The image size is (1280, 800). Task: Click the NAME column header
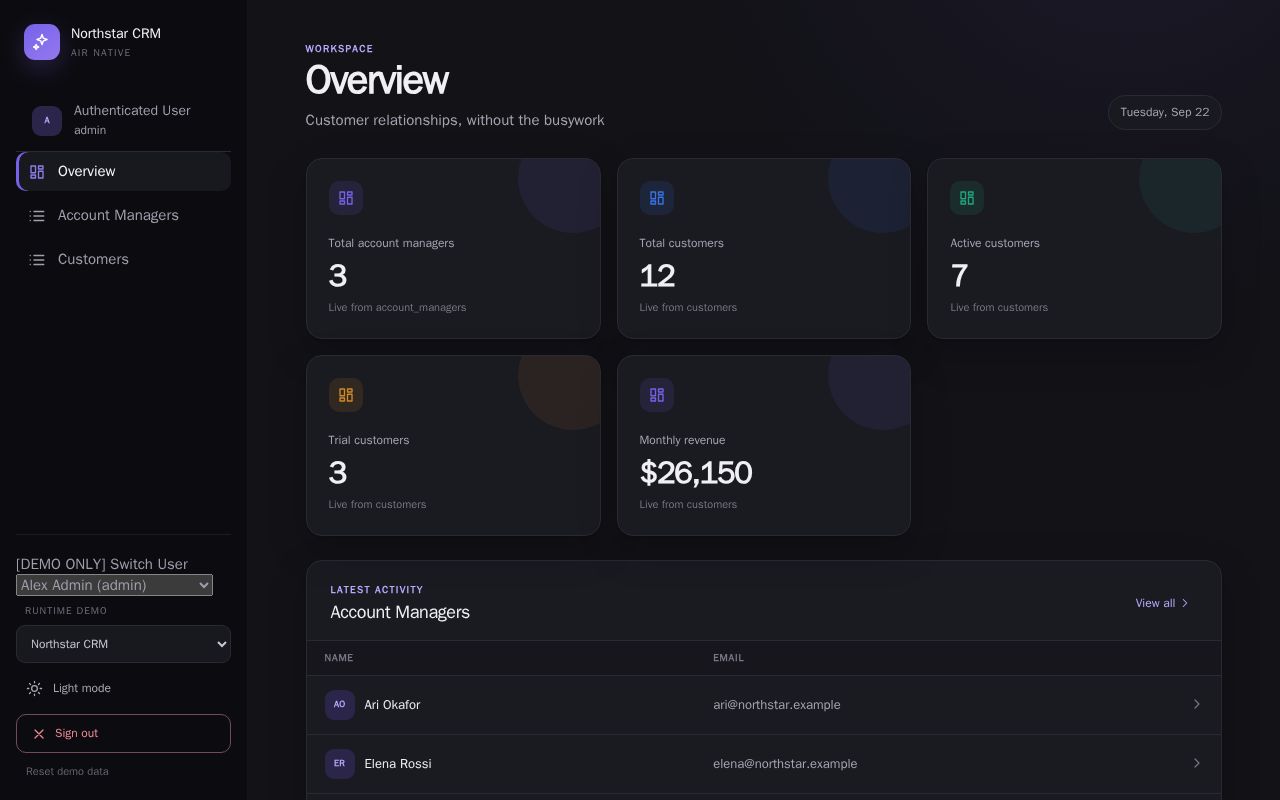pyautogui.click(x=339, y=658)
